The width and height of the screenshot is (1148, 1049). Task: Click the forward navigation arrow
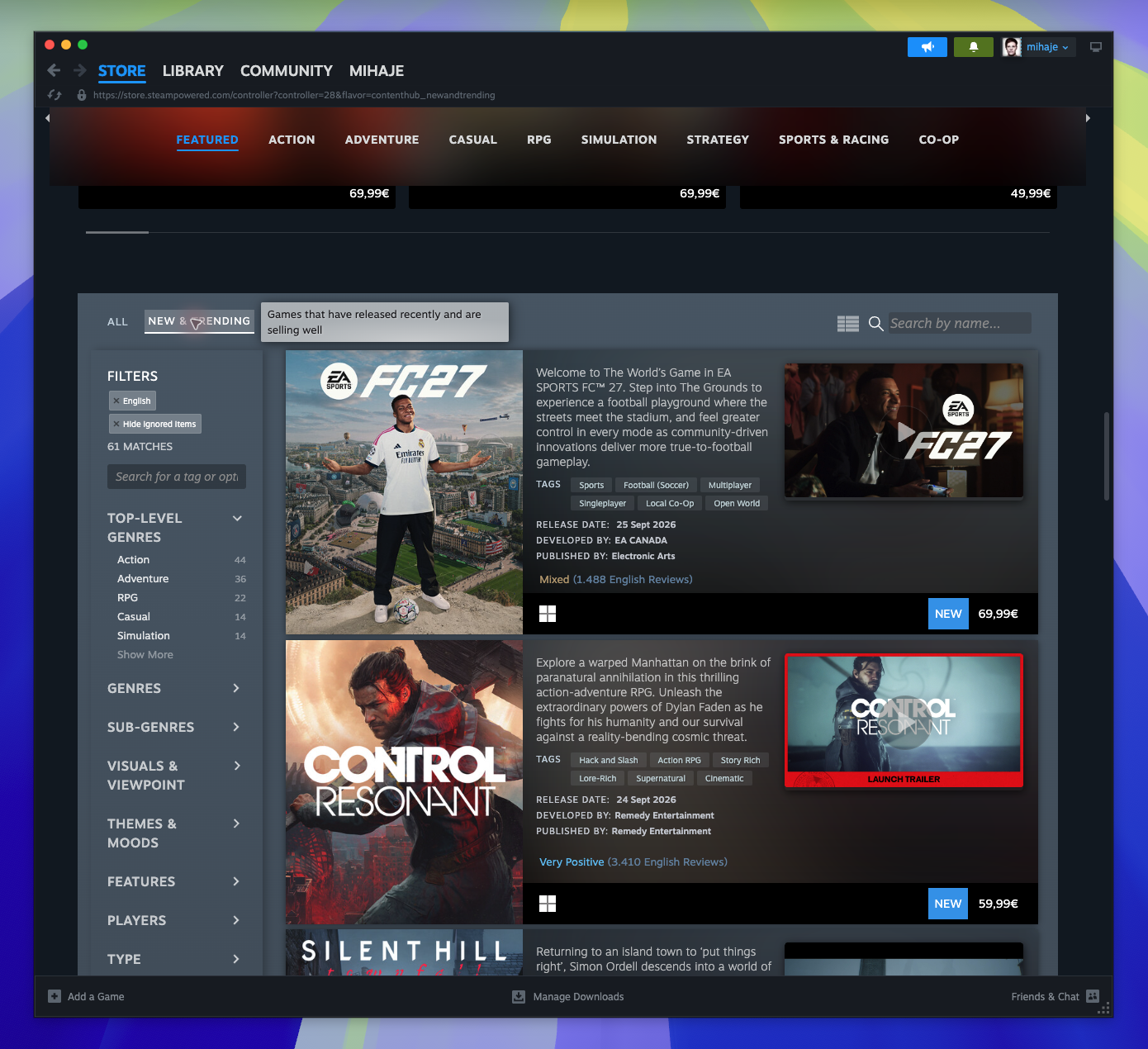[x=80, y=70]
